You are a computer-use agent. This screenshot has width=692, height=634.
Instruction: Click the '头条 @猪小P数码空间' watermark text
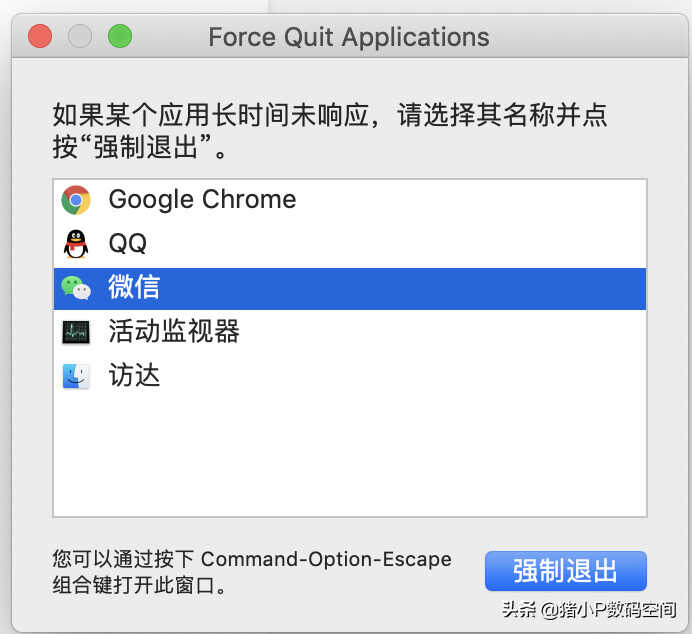[589, 609]
